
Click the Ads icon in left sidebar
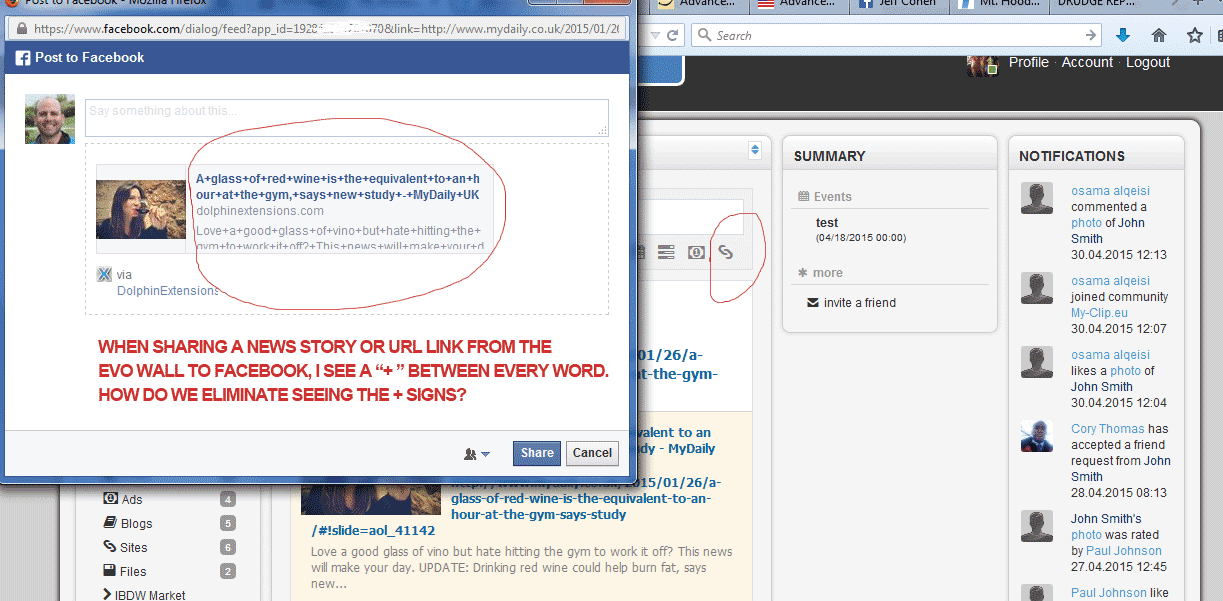(x=110, y=499)
